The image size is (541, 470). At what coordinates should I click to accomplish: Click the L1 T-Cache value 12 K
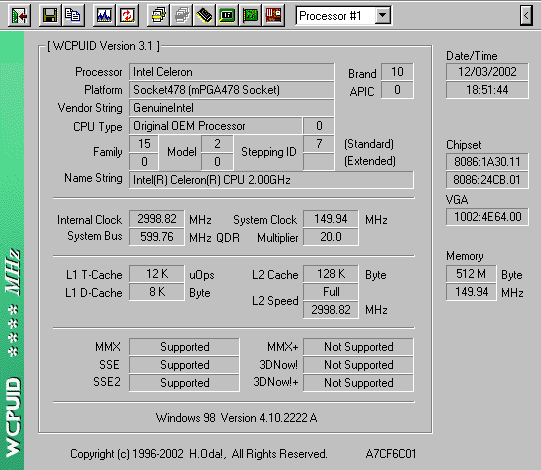157,274
